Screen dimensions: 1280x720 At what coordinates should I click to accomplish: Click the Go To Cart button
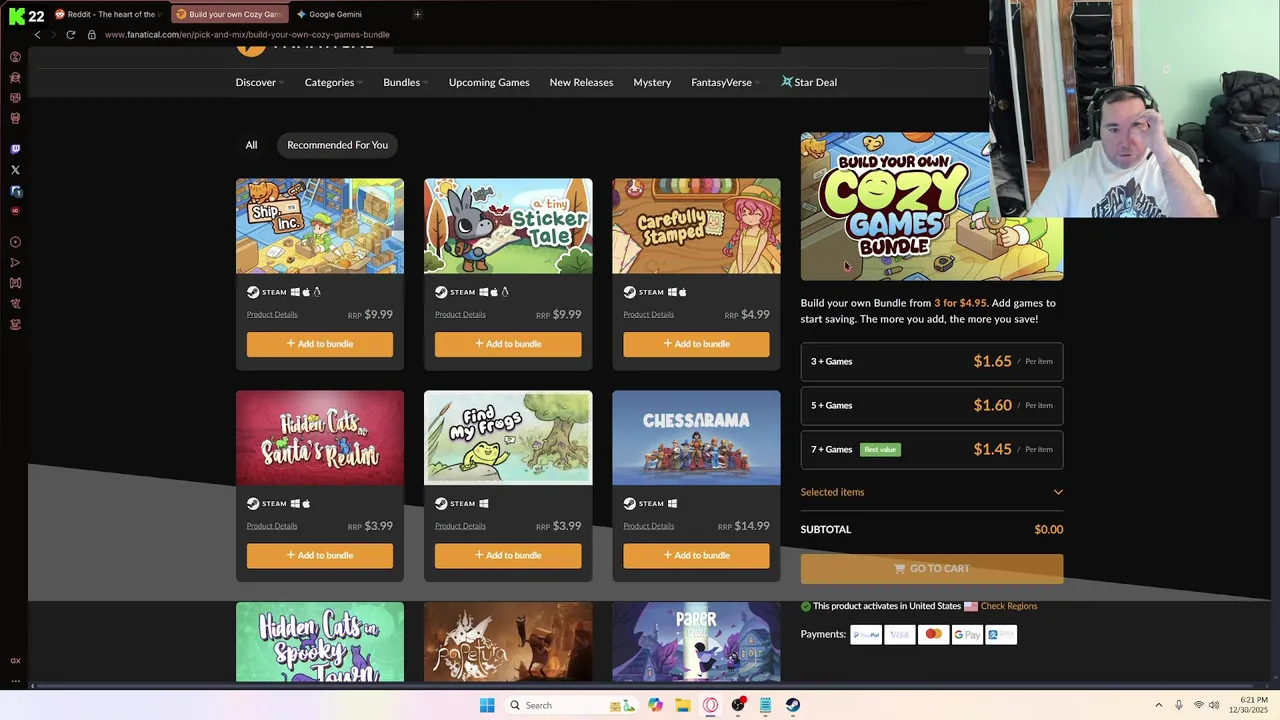point(932,568)
